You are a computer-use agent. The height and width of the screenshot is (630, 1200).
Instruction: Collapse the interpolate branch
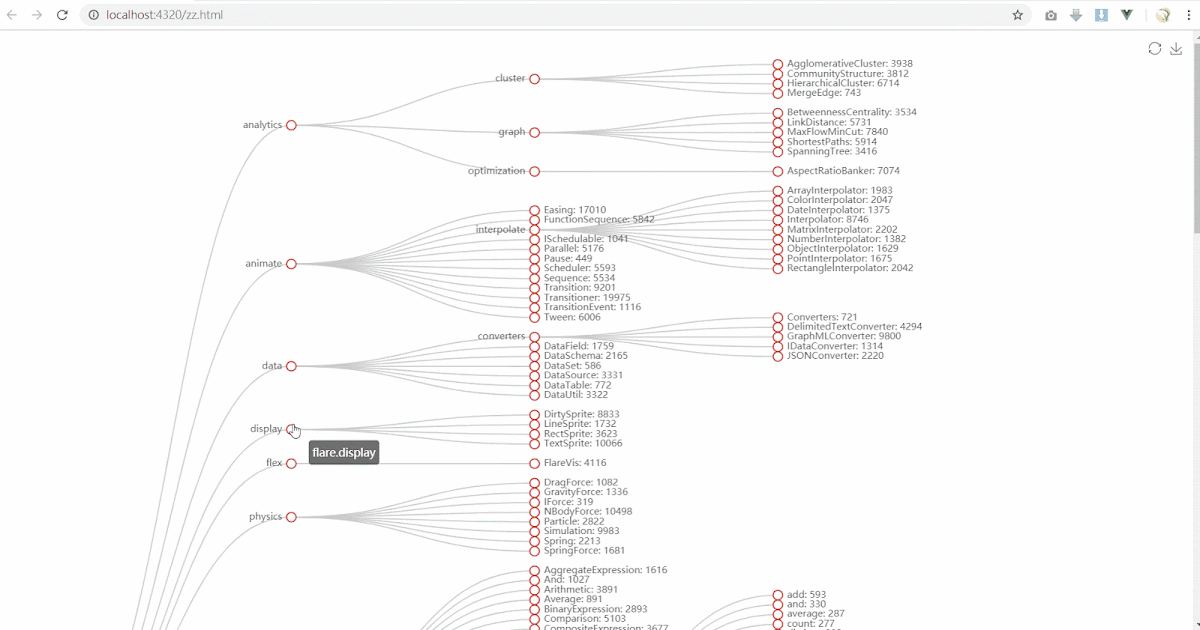533,229
